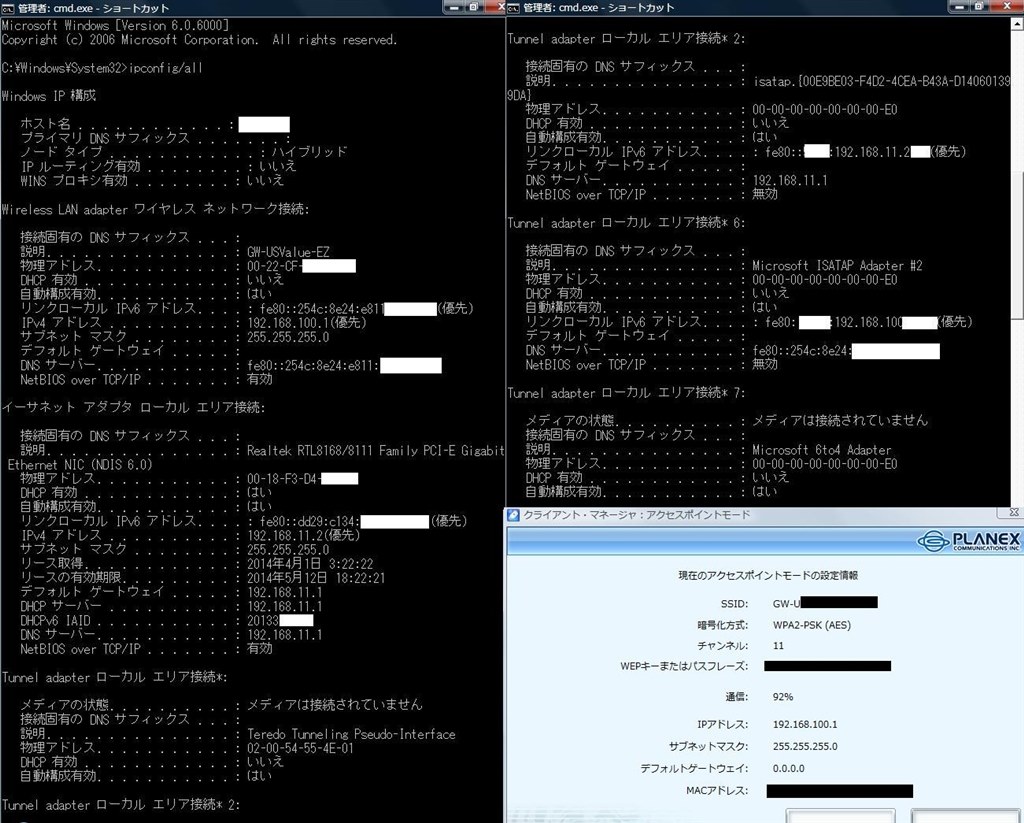
Task: Maximize the left cmd.exe window
Action: point(475,7)
